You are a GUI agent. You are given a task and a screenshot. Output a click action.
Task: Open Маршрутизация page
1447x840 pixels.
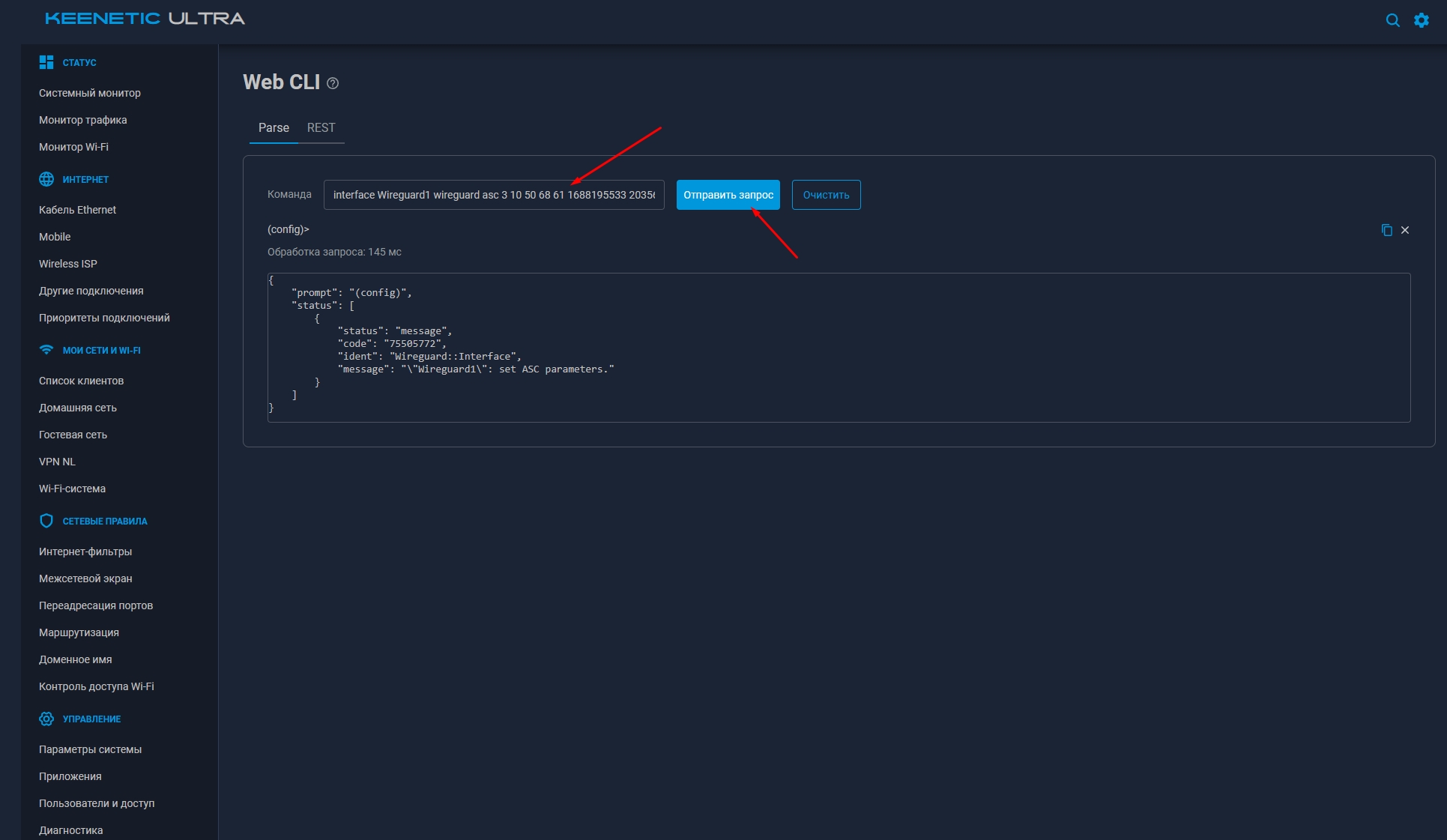[x=79, y=632]
